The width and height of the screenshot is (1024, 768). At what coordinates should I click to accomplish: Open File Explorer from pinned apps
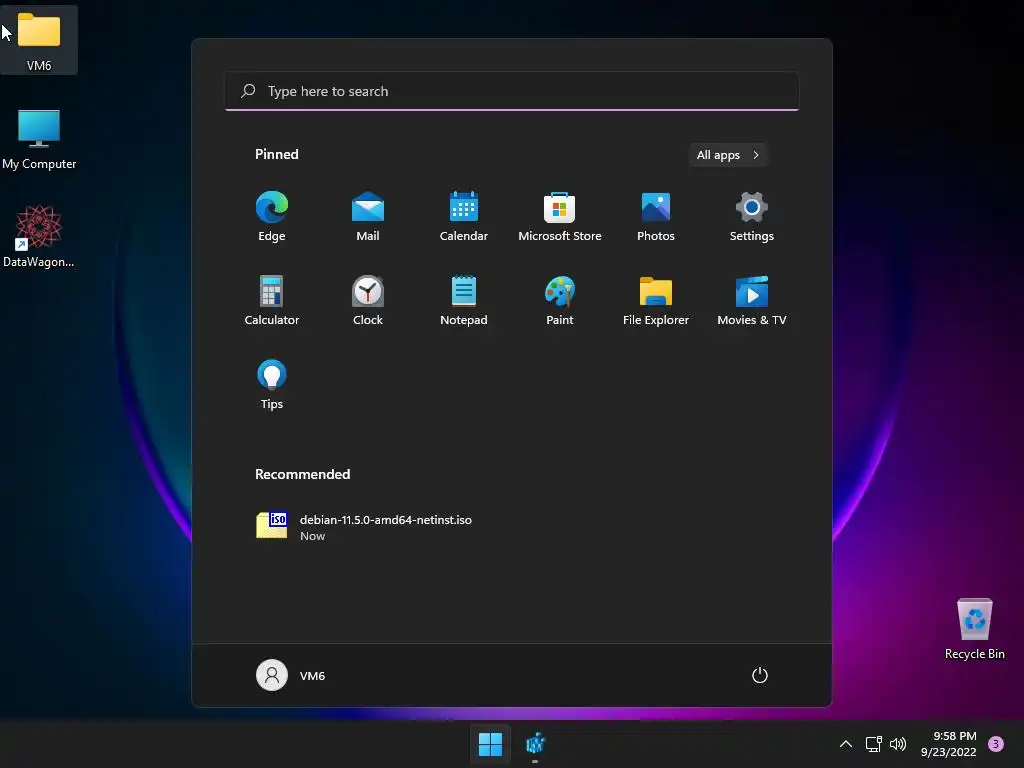(x=656, y=300)
